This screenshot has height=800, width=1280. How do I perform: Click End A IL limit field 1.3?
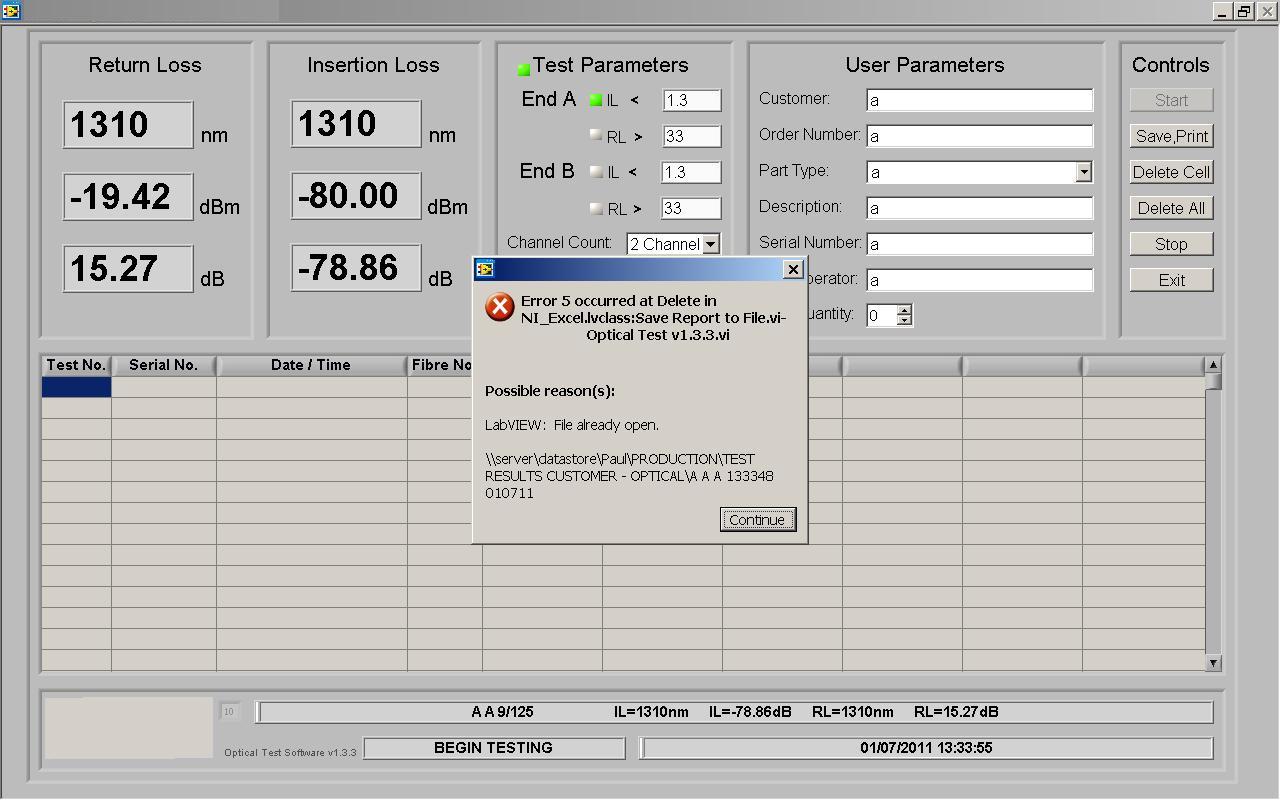coord(691,100)
